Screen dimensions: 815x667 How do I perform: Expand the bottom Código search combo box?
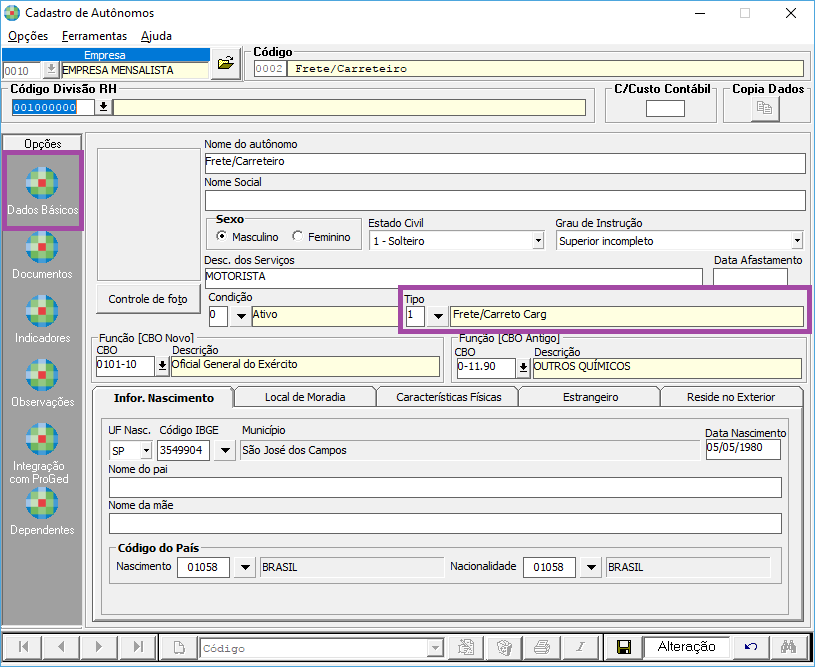[435, 648]
